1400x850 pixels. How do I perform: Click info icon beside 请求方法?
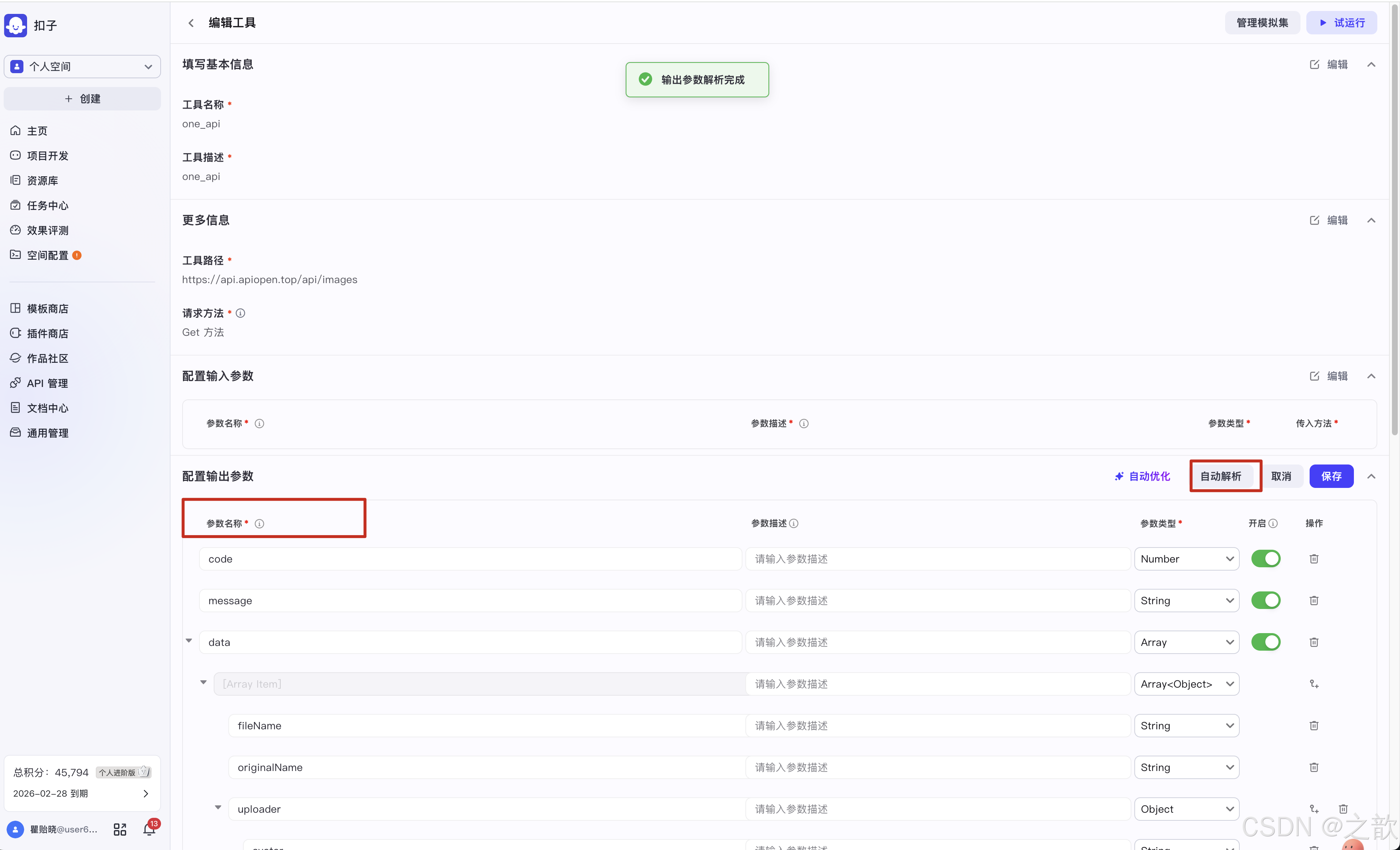coord(240,313)
